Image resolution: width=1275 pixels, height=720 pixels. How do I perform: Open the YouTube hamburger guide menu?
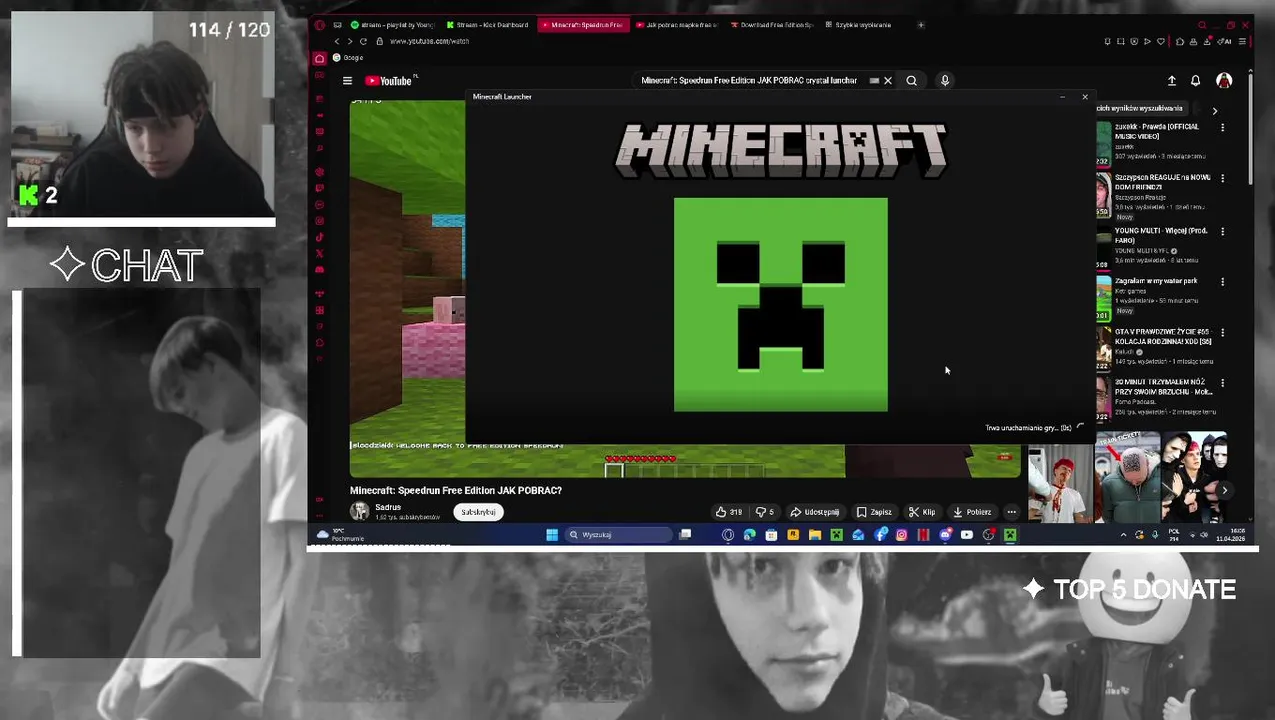click(x=347, y=81)
